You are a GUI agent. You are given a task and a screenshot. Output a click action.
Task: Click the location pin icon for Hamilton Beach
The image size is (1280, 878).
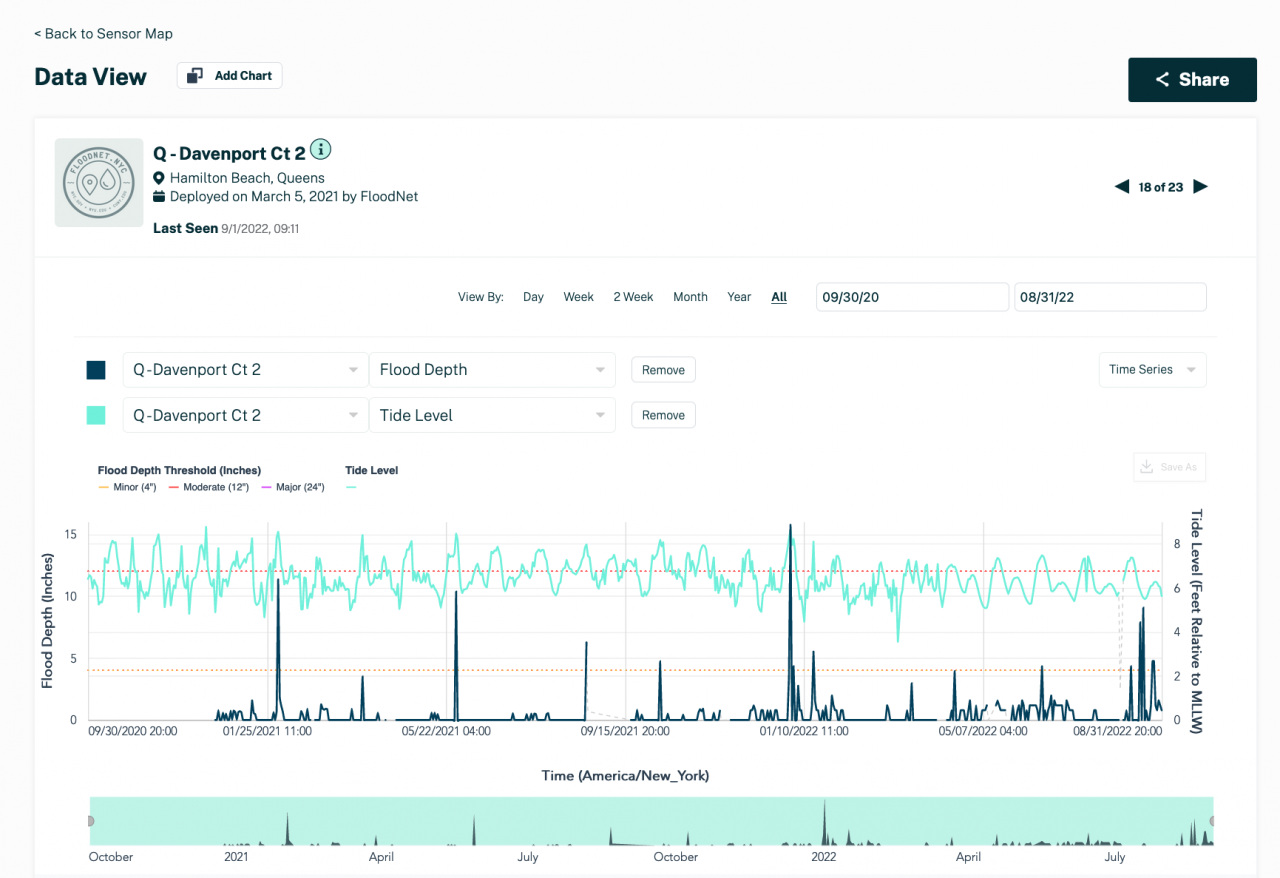[x=158, y=177]
